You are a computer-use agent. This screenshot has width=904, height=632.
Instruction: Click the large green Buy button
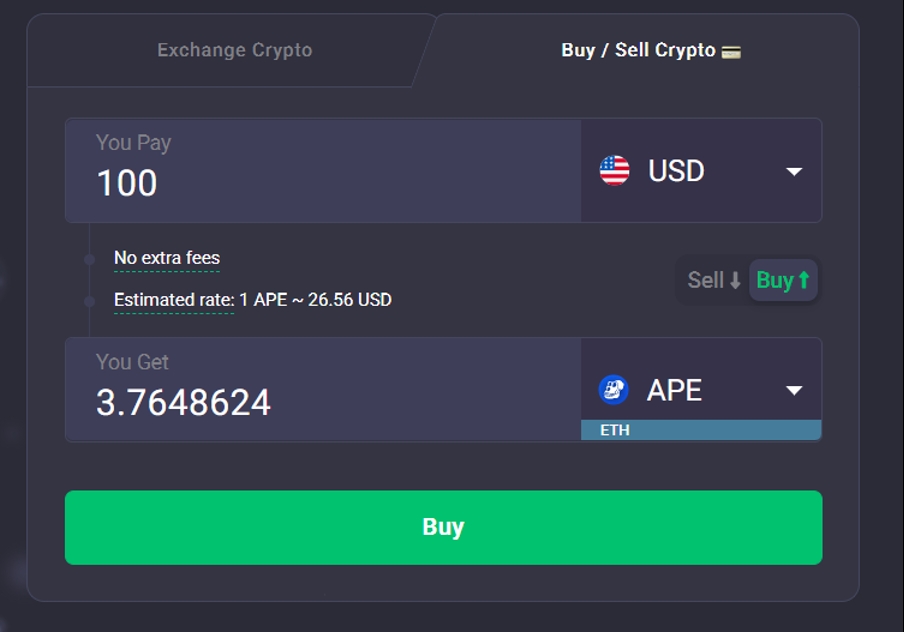[443, 528]
